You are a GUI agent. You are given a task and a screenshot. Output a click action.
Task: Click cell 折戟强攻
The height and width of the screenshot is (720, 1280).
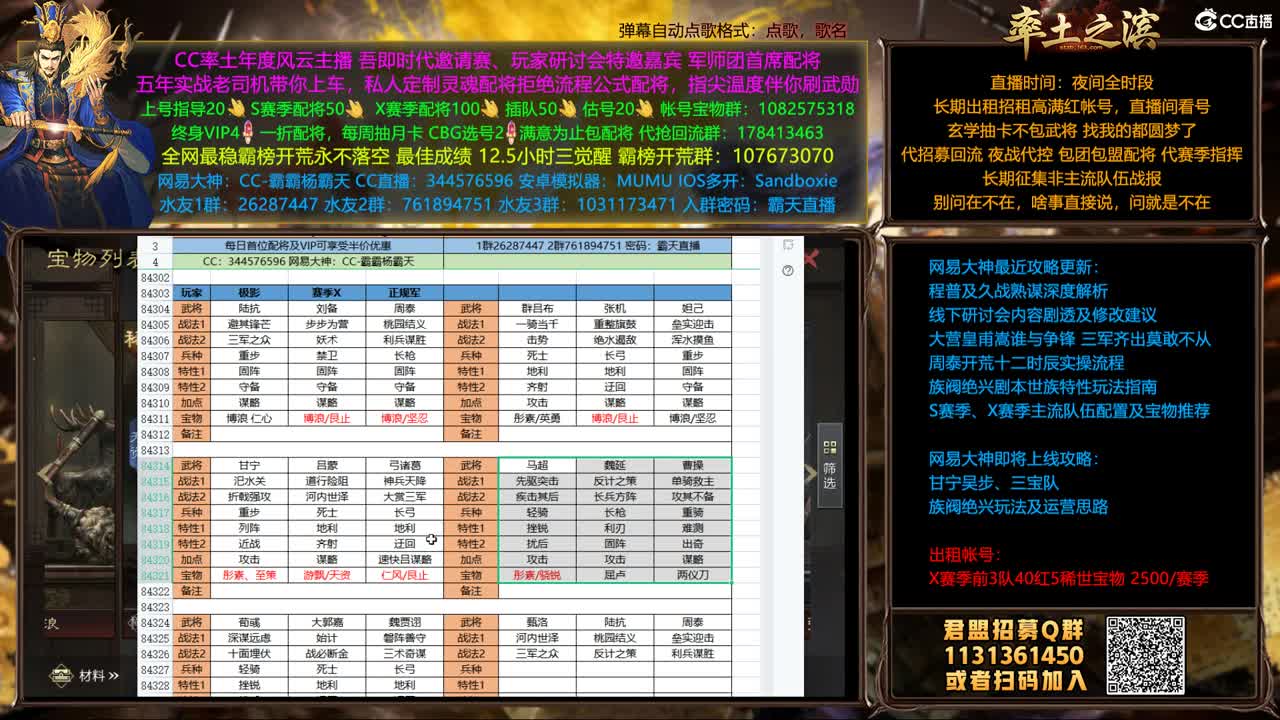[x=249, y=497]
